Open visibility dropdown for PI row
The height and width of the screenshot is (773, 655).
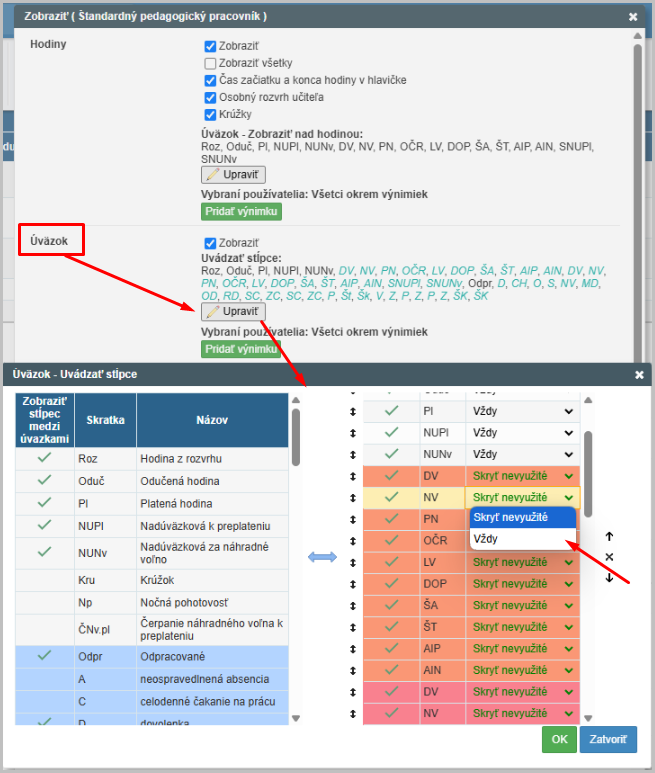point(522,411)
